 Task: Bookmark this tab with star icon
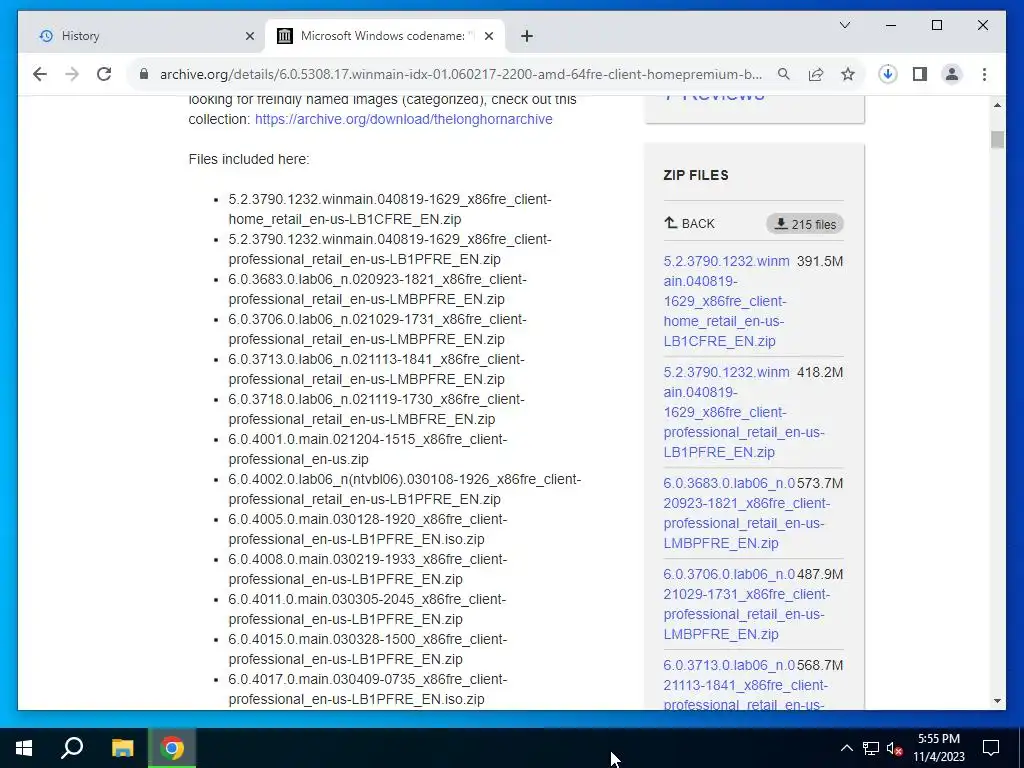click(x=848, y=74)
